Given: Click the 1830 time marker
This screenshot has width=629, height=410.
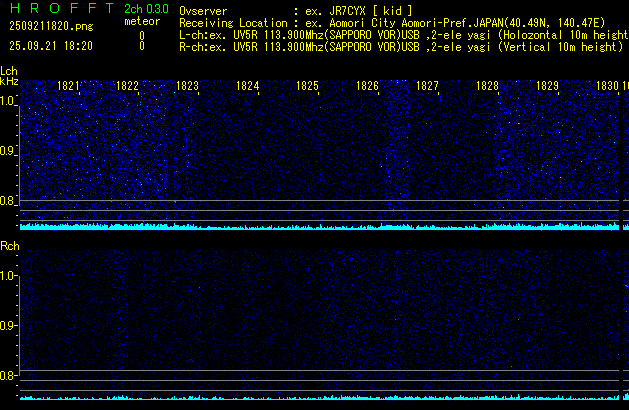Looking at the screenshot, I should [608, 87].
